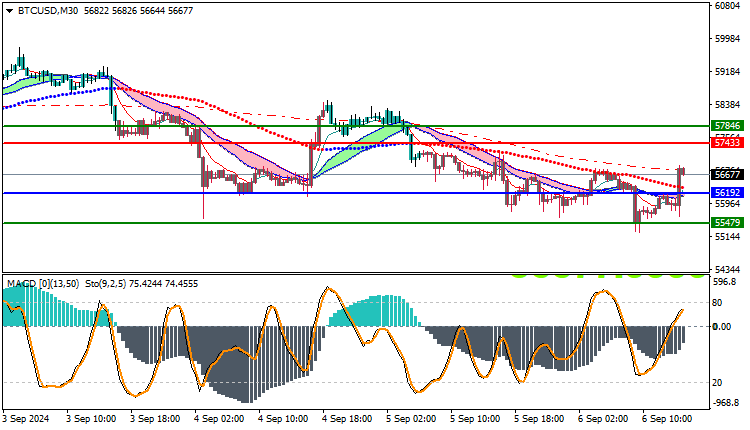Image resolution: width=750 pixels, height=430 pixels.
Task: Select the stochastic 20 level label
Action: click(717, 383)
